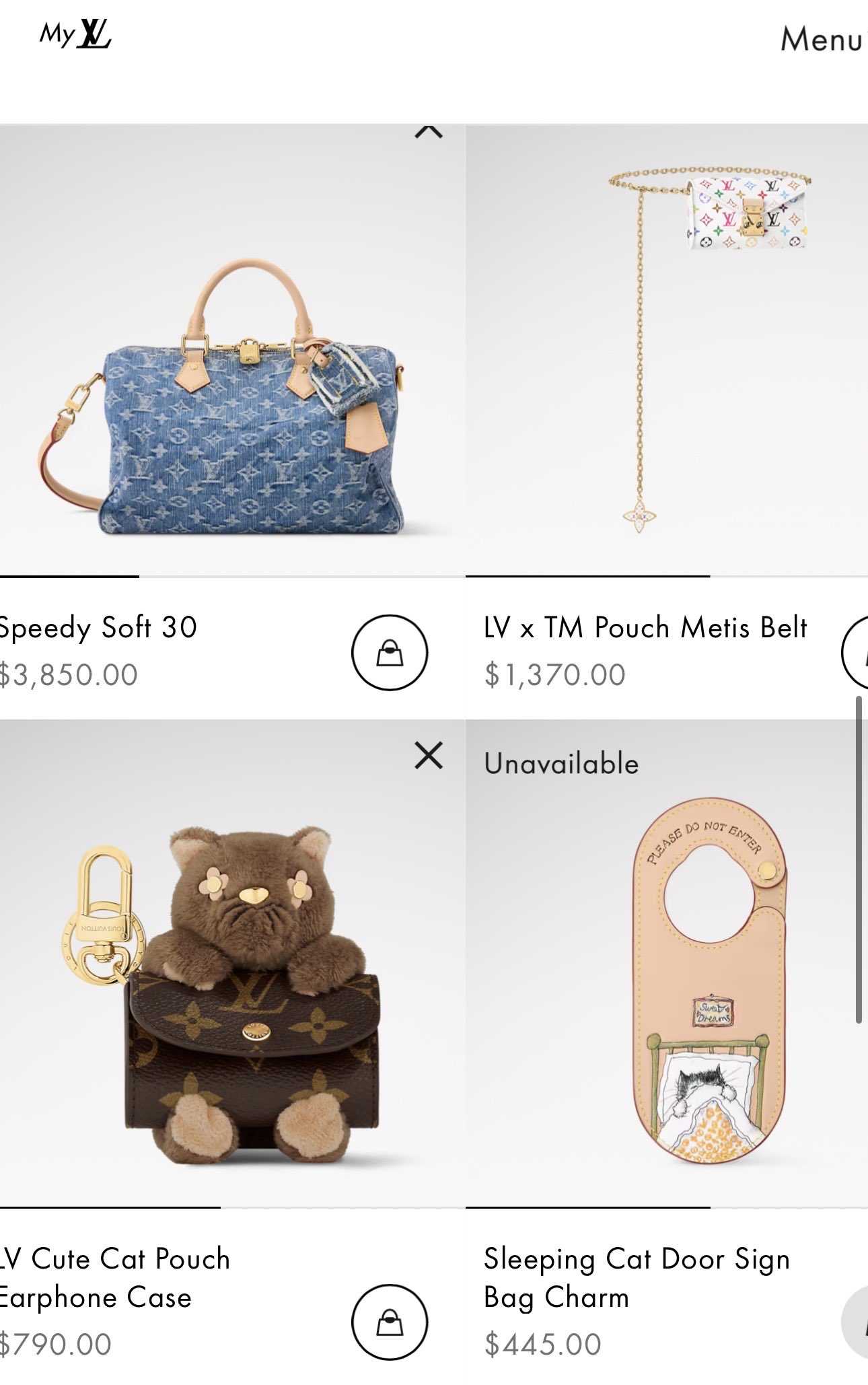The height and width of the screenshot is (1385, 868).
Task: Open Sleeping Cat Door Sign Bag Charm title
Action: [637, 1277]
